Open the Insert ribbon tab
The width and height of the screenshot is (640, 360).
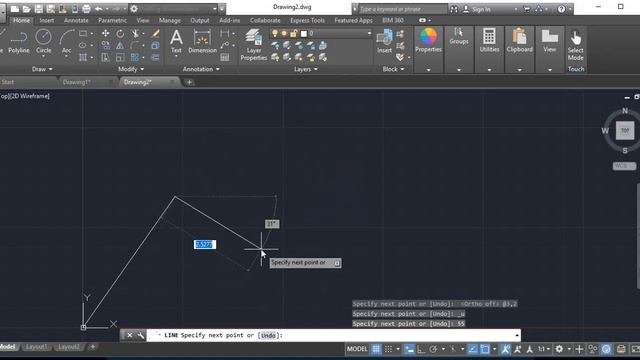(47, 20)
